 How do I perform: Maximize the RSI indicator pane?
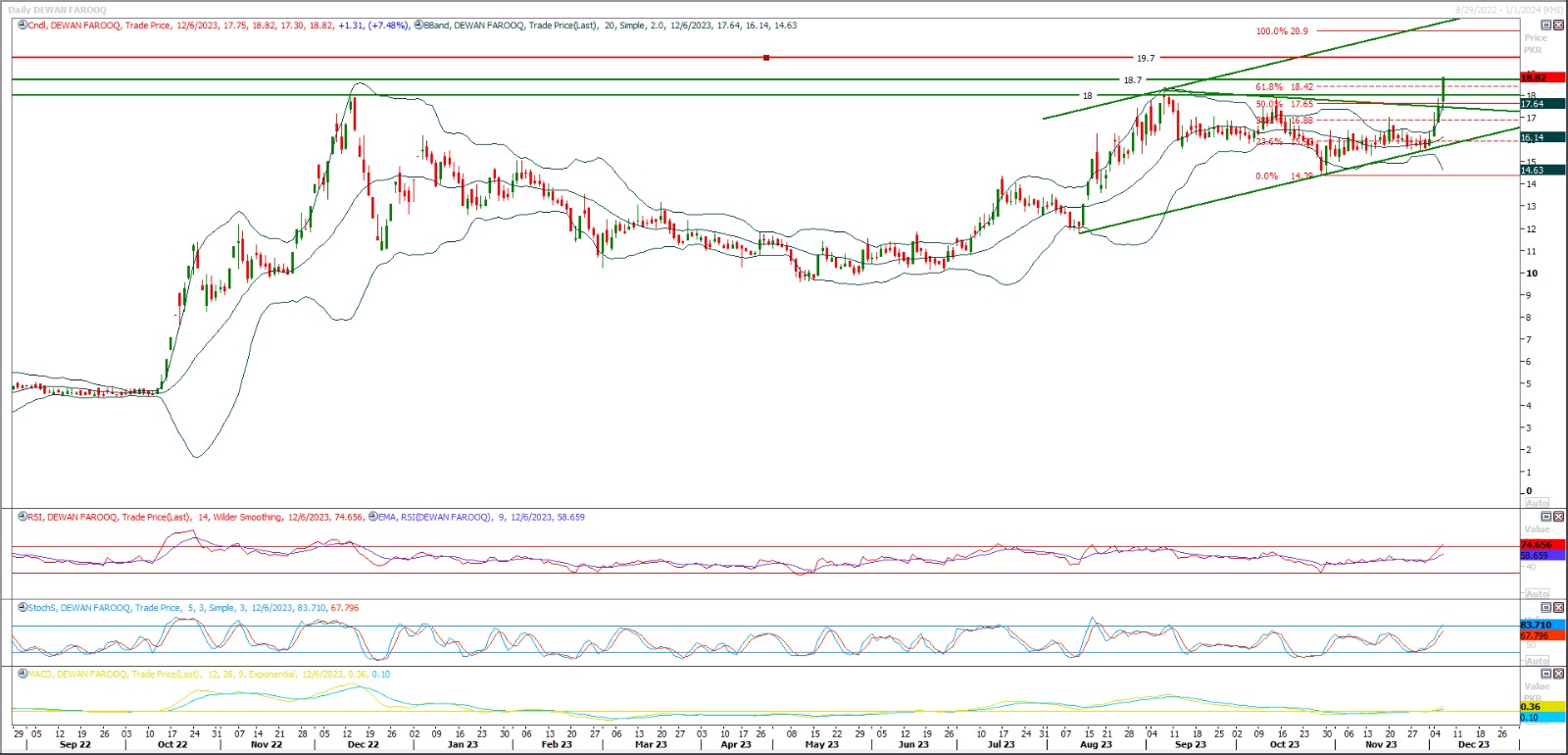coord(1546,517)
